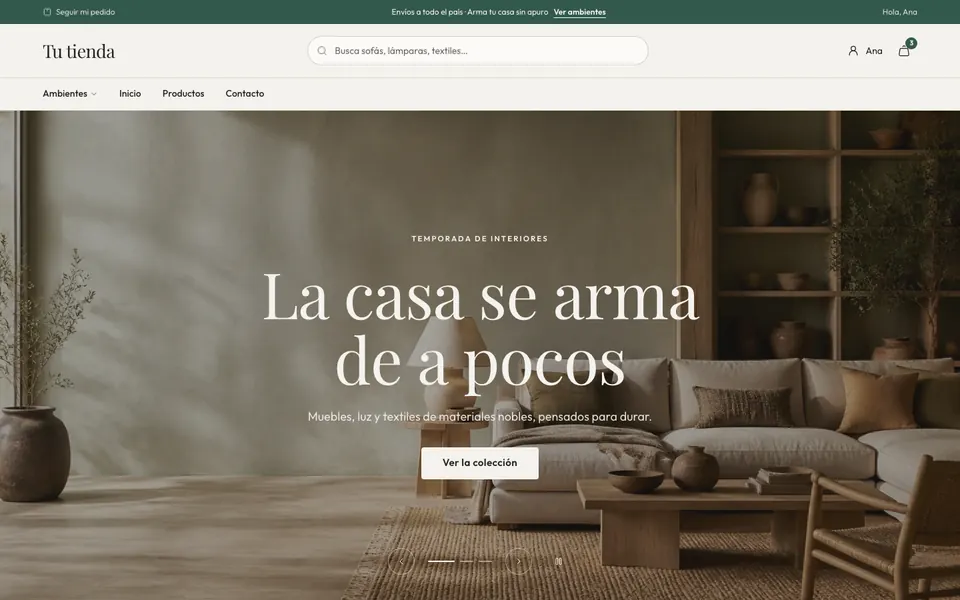The image size is (960, 600).
Task: Click the Ver la colección button
Action: (480, 463)
